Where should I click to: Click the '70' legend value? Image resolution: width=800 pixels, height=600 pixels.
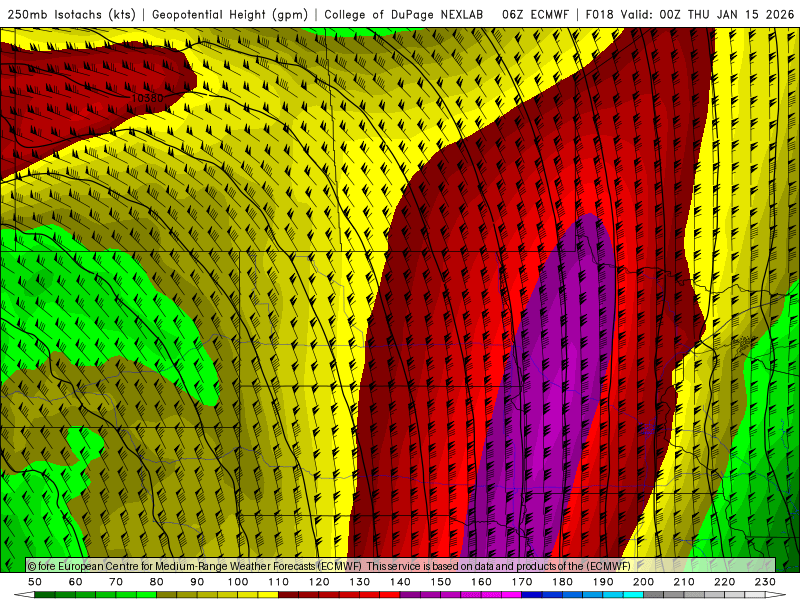(116, 582)
